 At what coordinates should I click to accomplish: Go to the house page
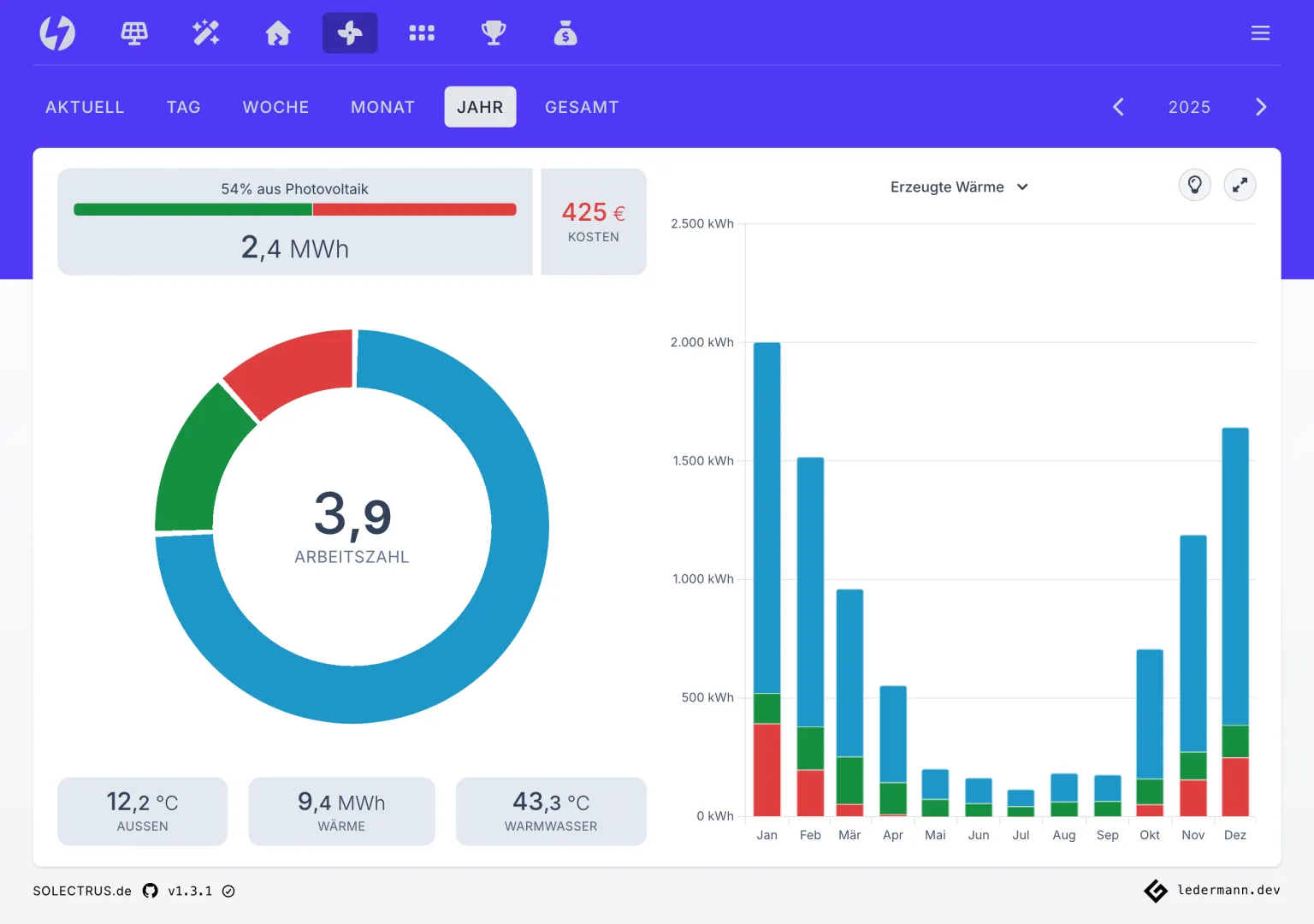(x=278, y=33)
